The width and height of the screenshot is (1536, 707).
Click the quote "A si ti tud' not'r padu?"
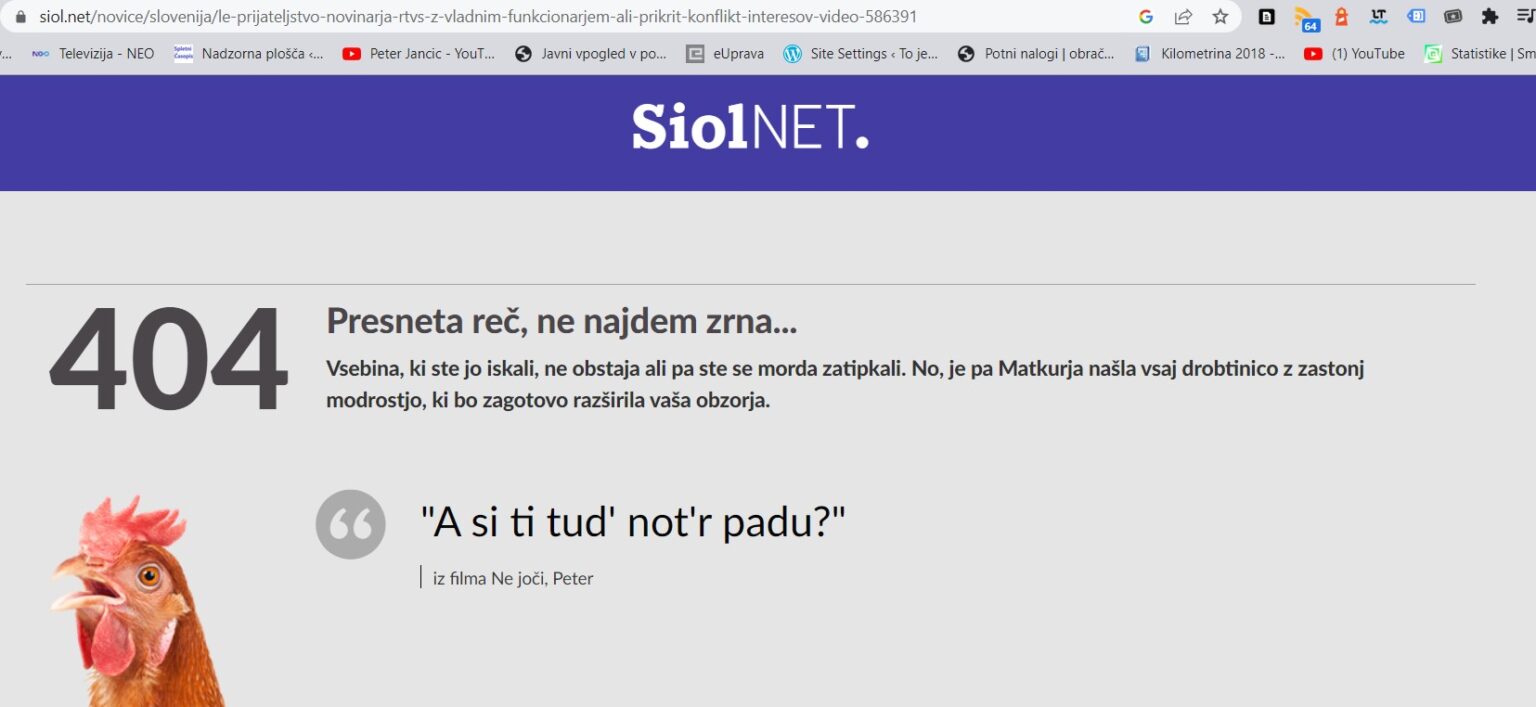coord(633,522)
